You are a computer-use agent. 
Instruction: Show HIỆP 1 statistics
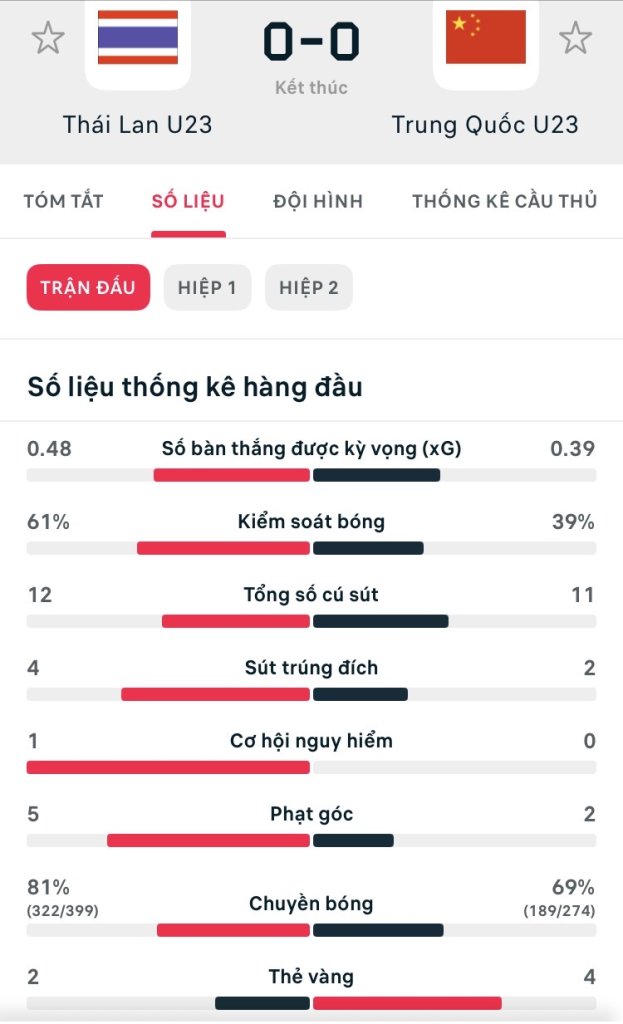pyautogui.click(x=207, y=288)
